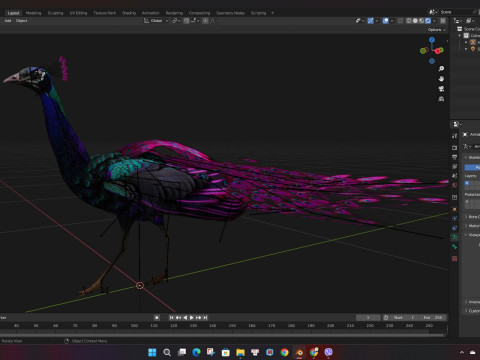
Task: Go to the Shading workspace tab
Action: [129, 13]
